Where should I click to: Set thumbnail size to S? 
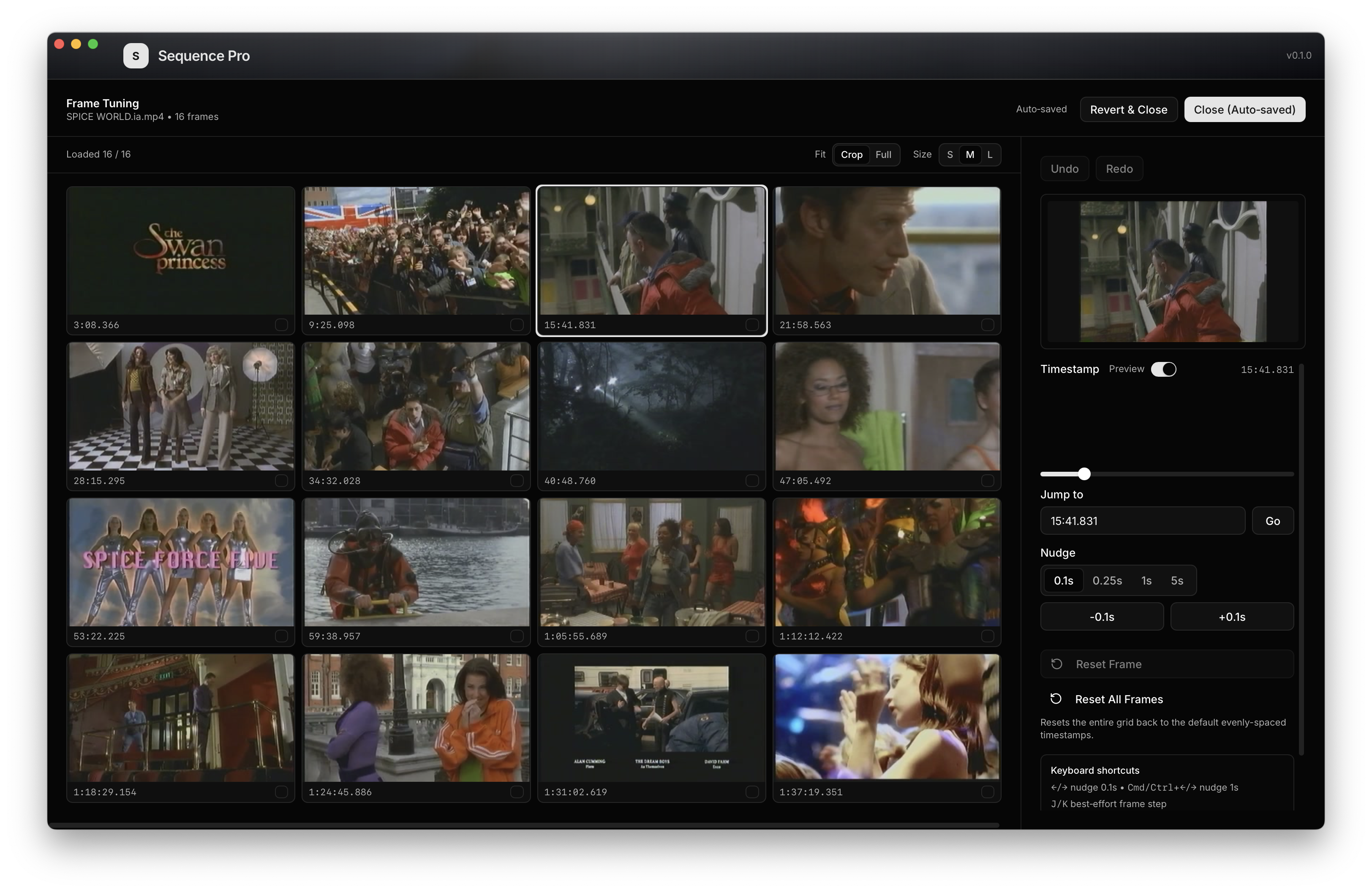[950, 155]
